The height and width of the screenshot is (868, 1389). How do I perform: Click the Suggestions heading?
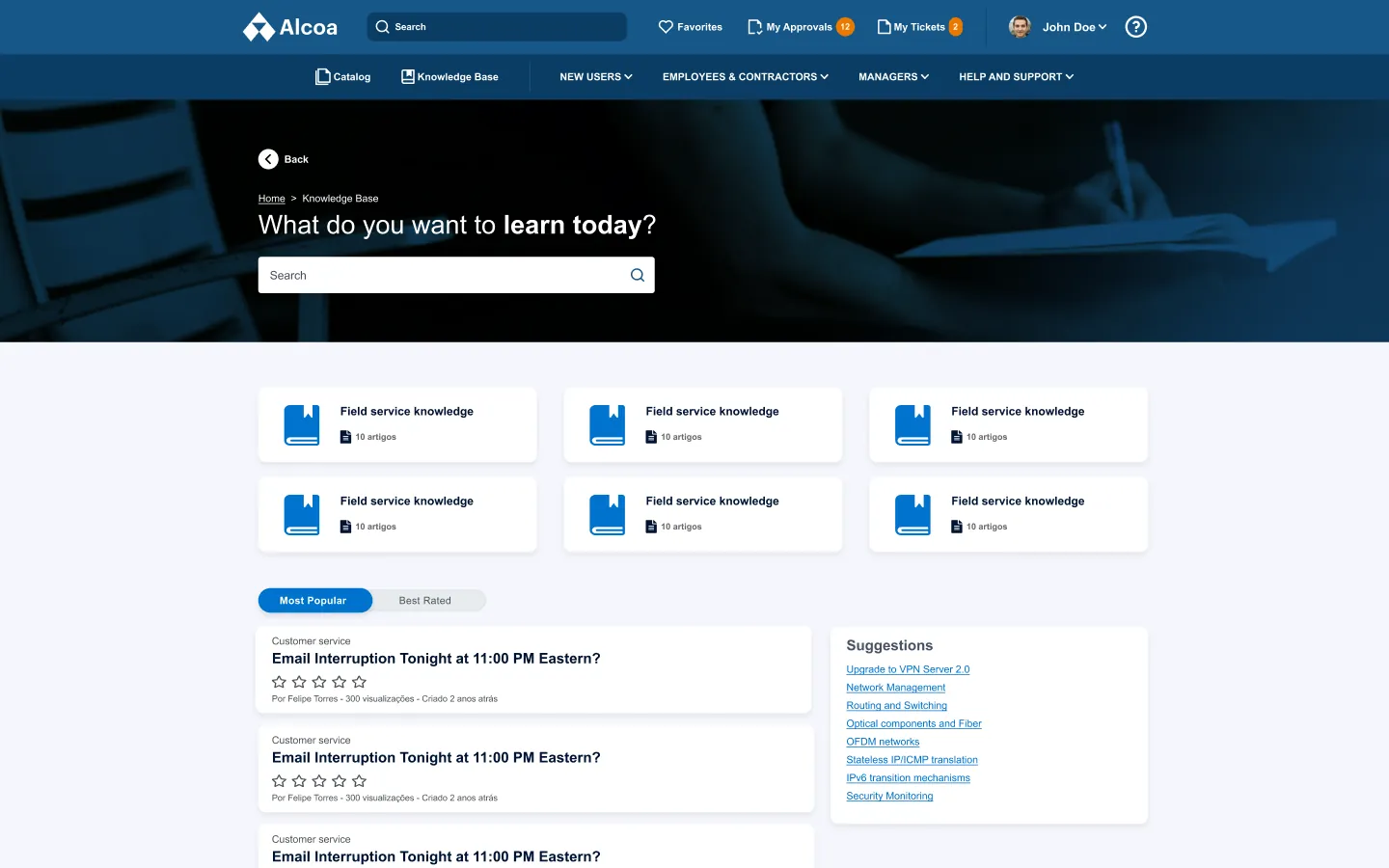pyautogui.click(x=889, y=645)
